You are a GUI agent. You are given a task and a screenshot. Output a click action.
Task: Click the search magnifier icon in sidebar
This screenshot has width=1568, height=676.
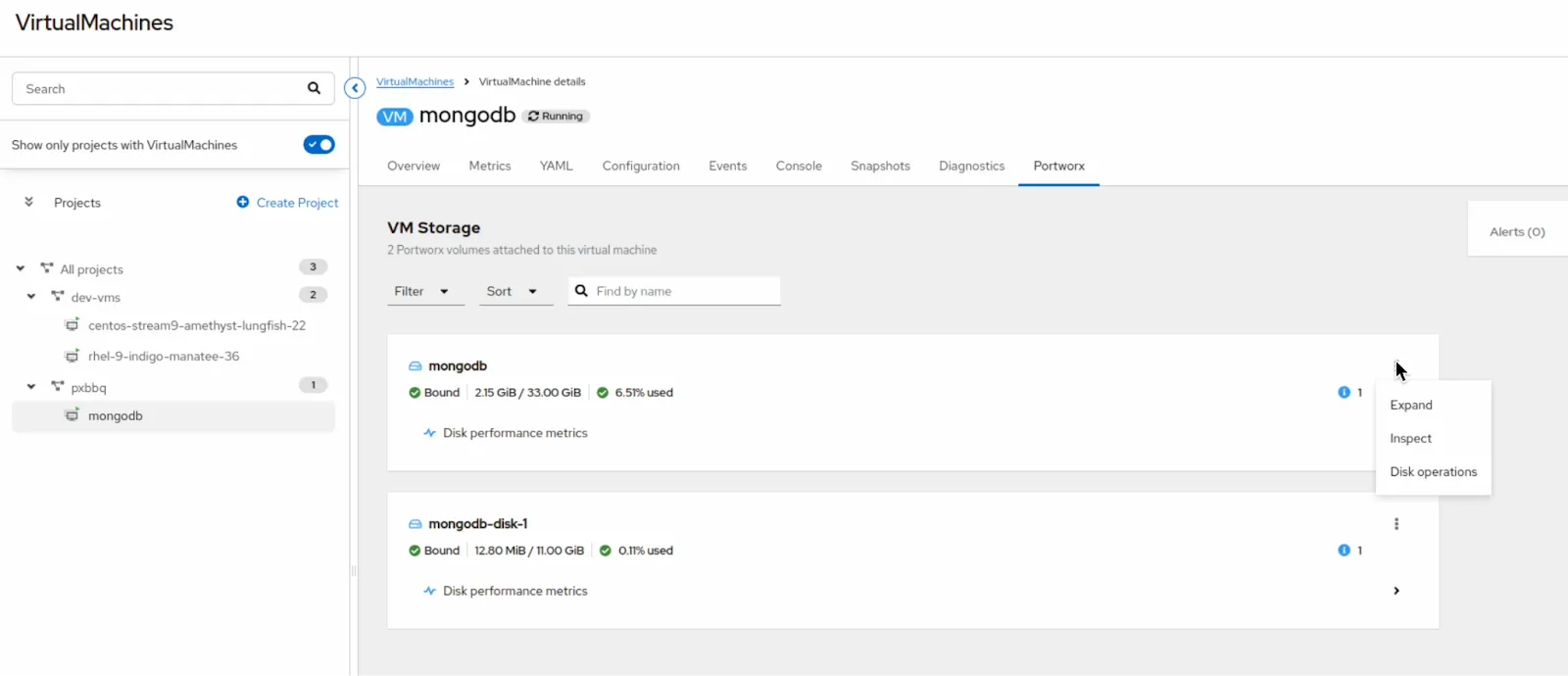(x=314, y=88)
